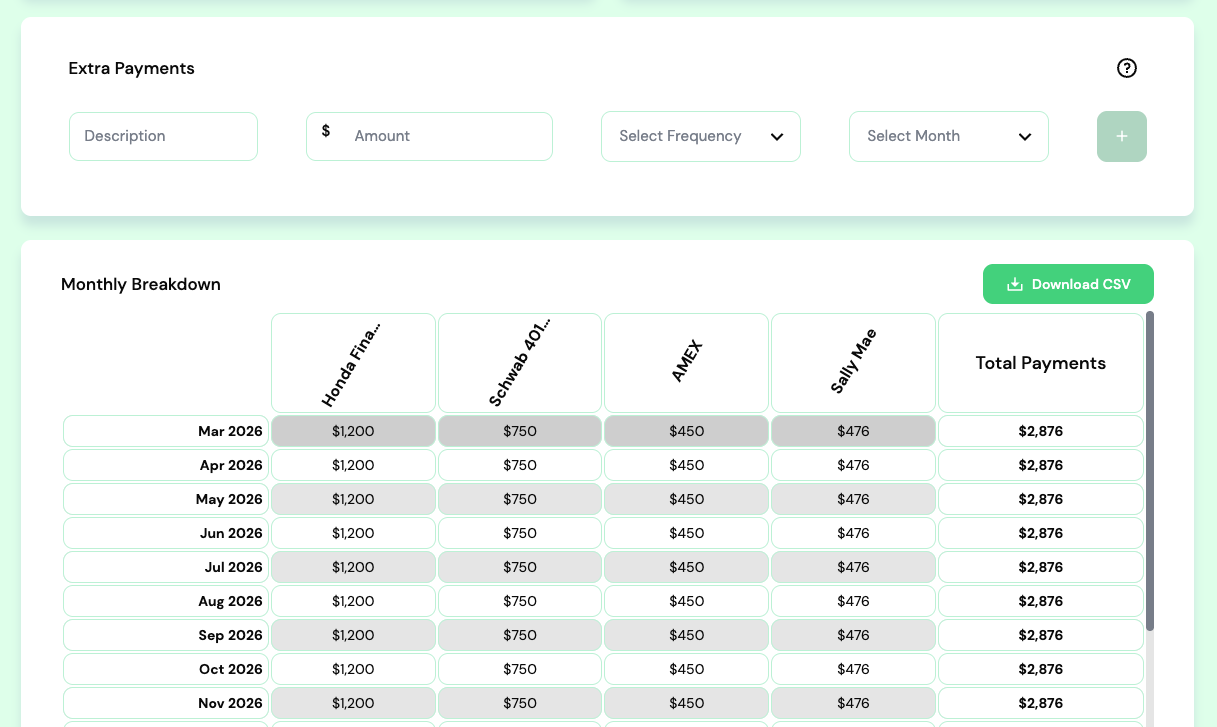Select the Jul 2026 row label

point(166,567)
